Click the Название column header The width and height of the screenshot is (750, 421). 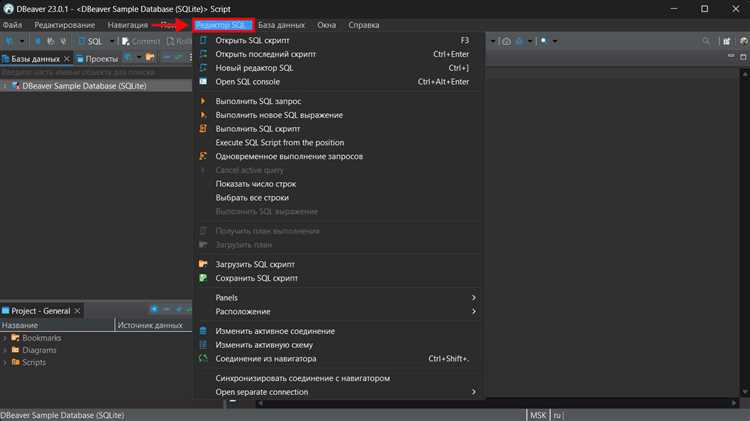[x=57, y=325]
